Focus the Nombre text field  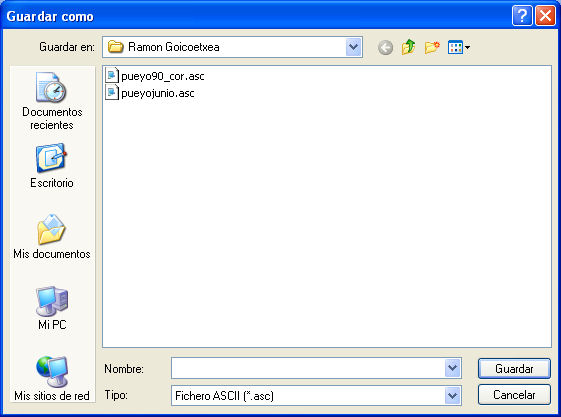[x=308, y=368]
